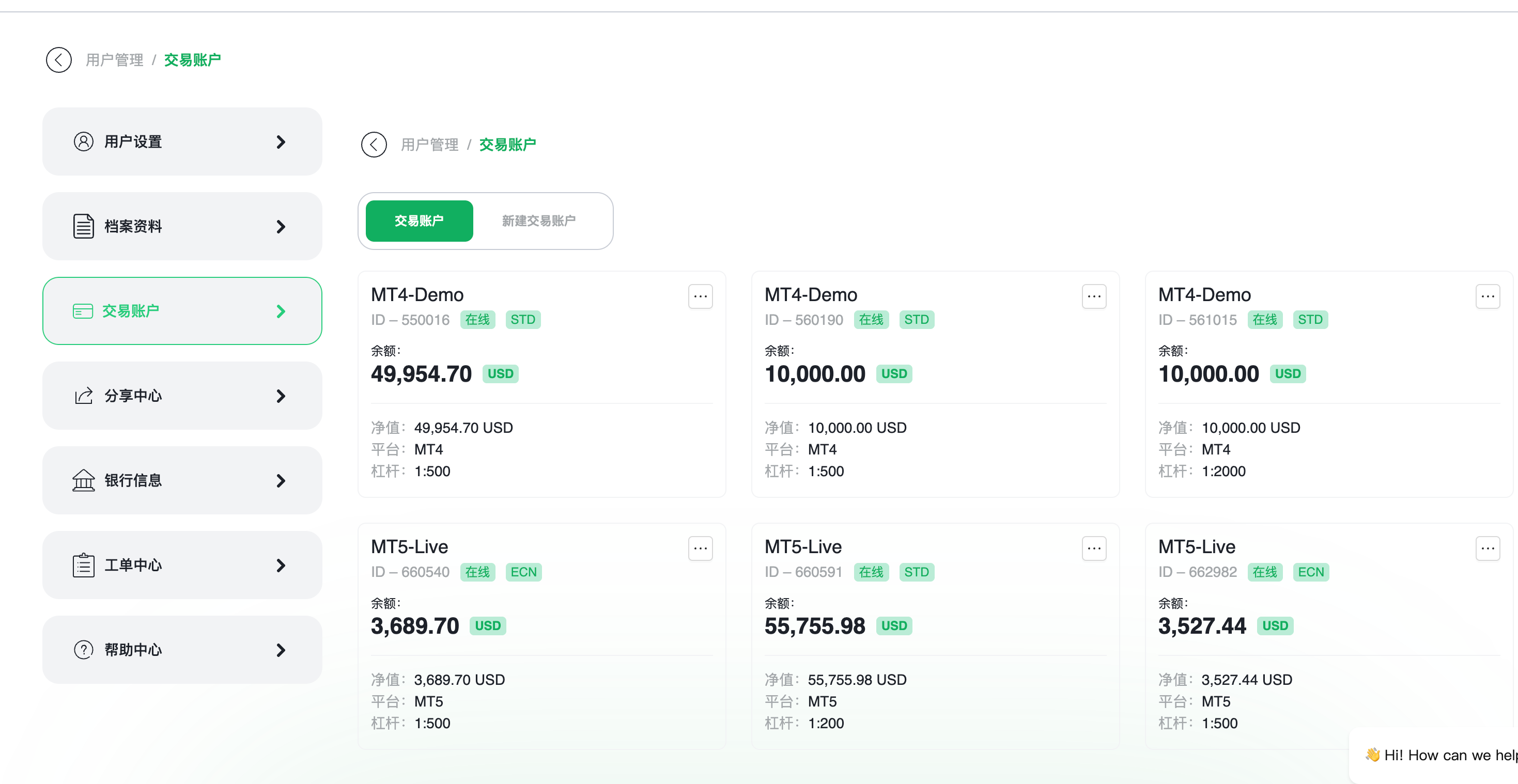This screenshot has width=1518, height=784.
Task: Click the ID – 660540 text
Action: coord(410,572)
